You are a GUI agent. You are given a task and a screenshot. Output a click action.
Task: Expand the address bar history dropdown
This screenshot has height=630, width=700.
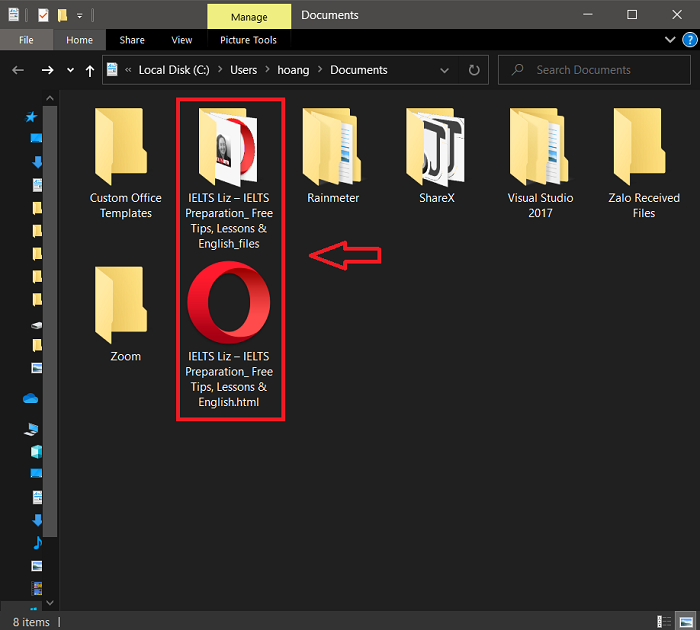pyautogui.click(x=444, y=70)
